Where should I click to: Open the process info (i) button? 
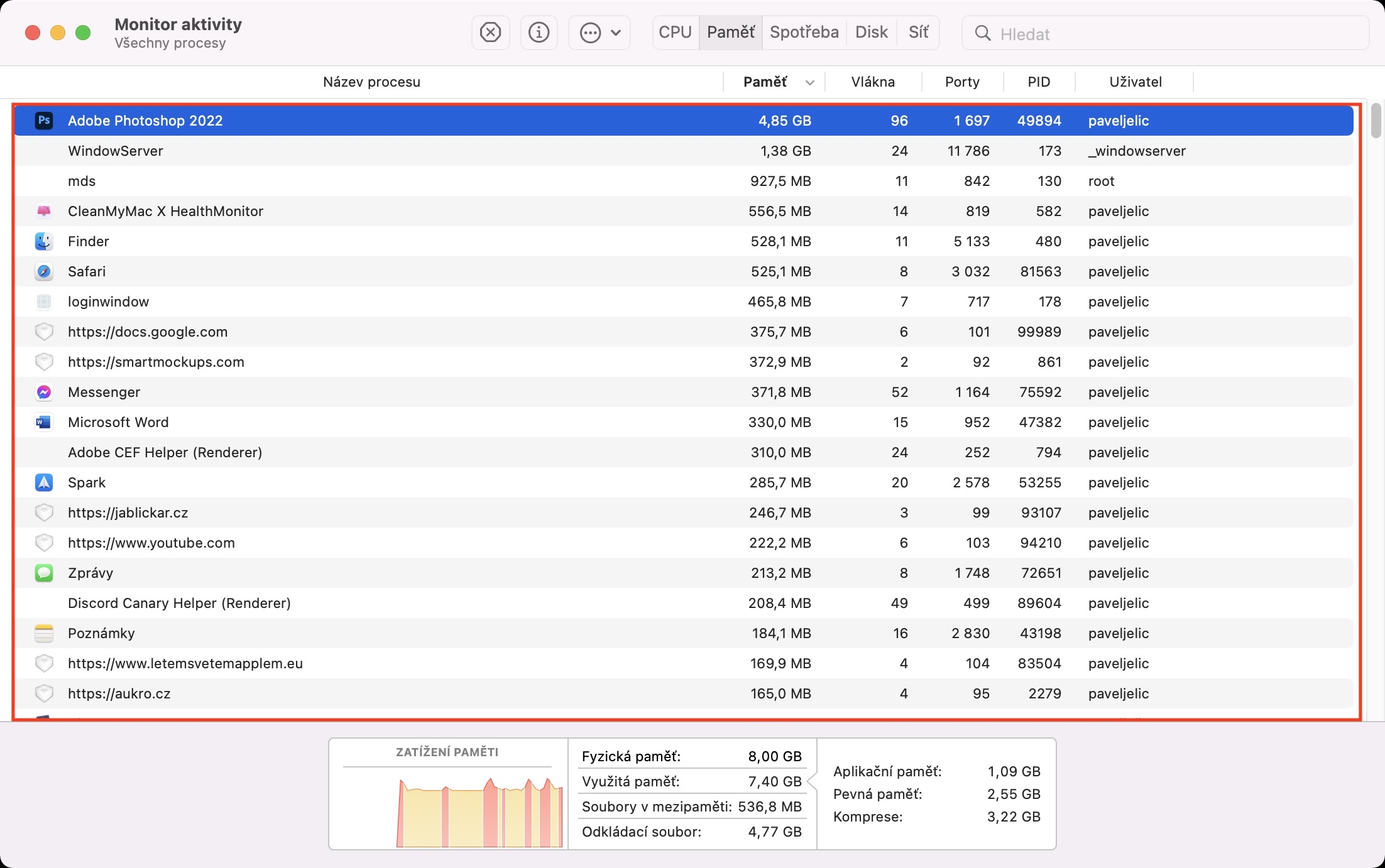[x=539, y=33]
